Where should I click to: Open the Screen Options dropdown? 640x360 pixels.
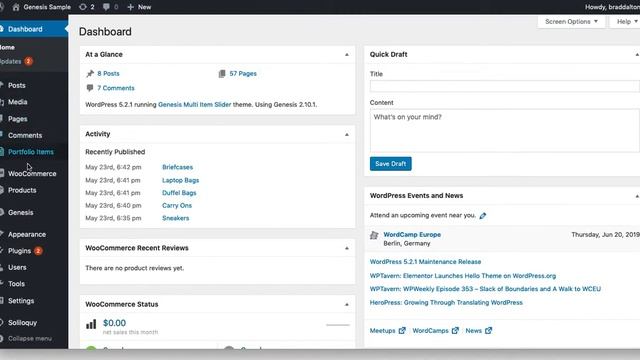(x=571, y=22)
